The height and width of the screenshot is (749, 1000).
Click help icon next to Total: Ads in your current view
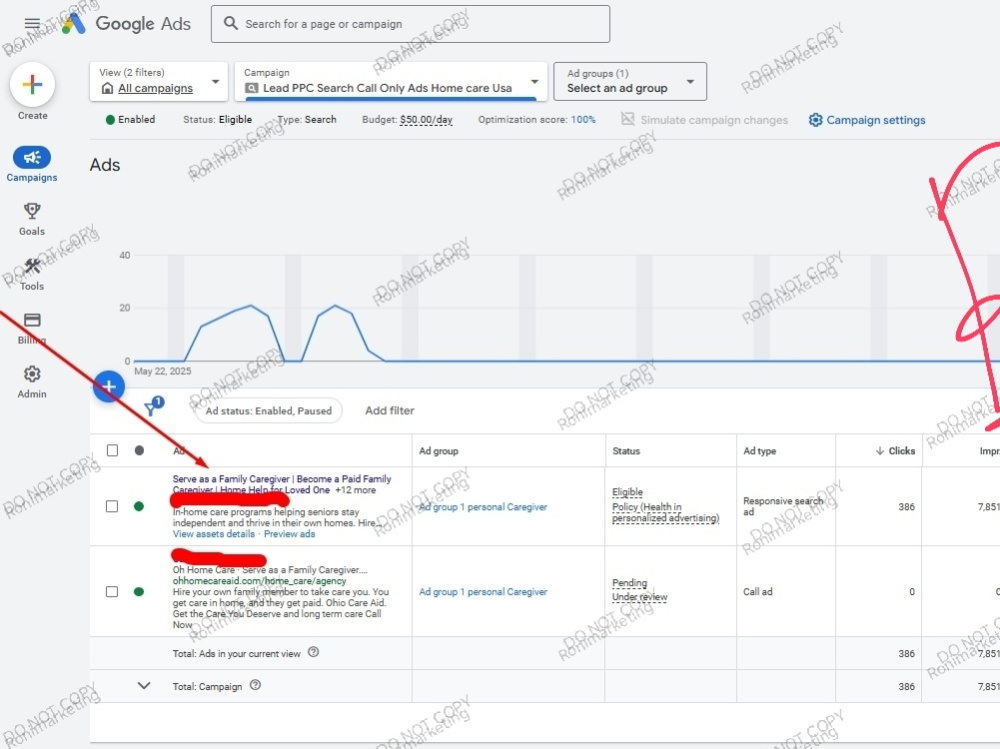point(313,652)
